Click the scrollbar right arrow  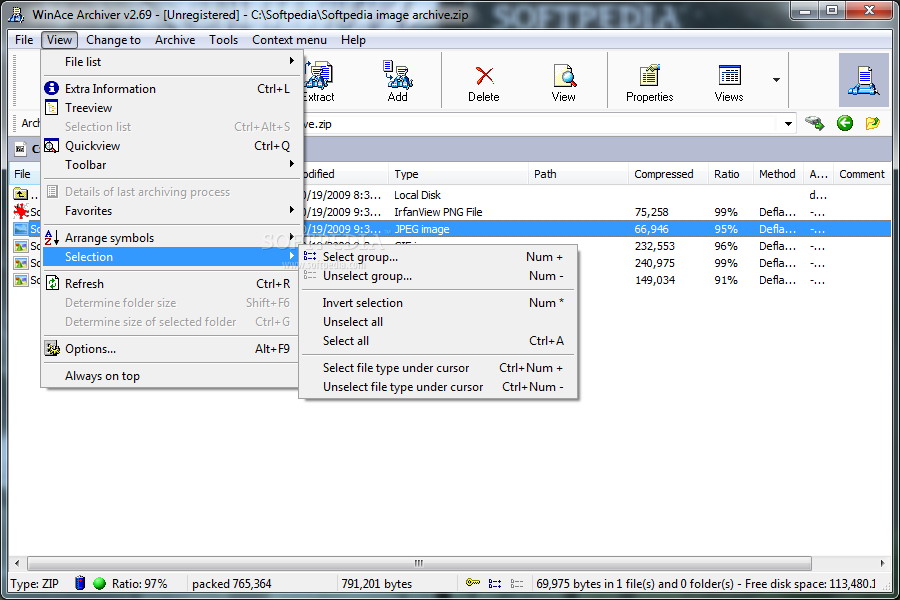(882, 563)
